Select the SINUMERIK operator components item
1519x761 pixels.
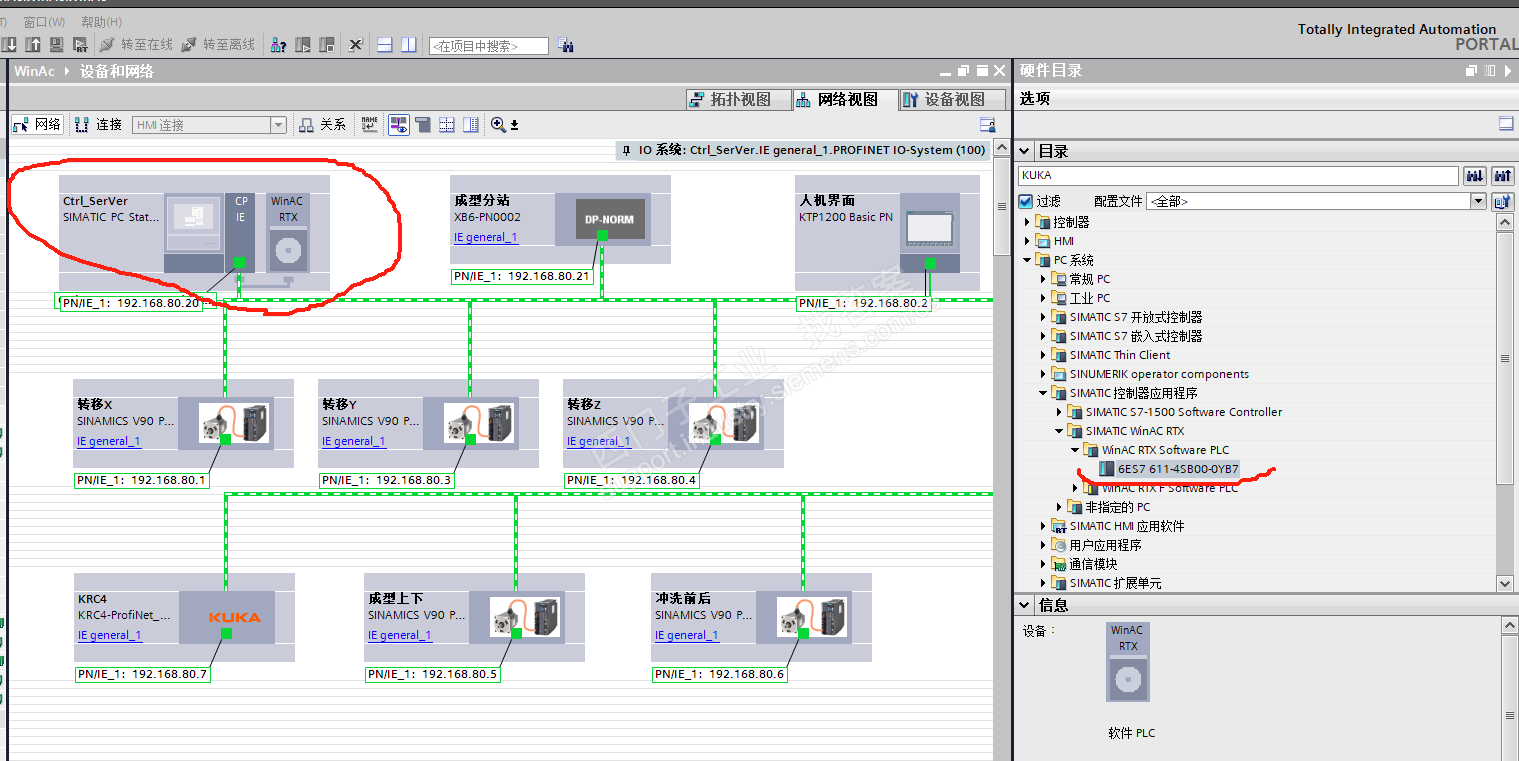coord(1159,374)
